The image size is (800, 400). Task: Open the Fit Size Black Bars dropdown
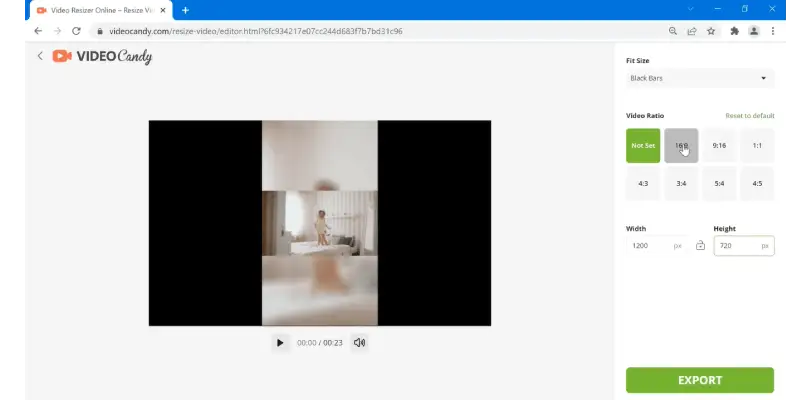tap(699, 78)
